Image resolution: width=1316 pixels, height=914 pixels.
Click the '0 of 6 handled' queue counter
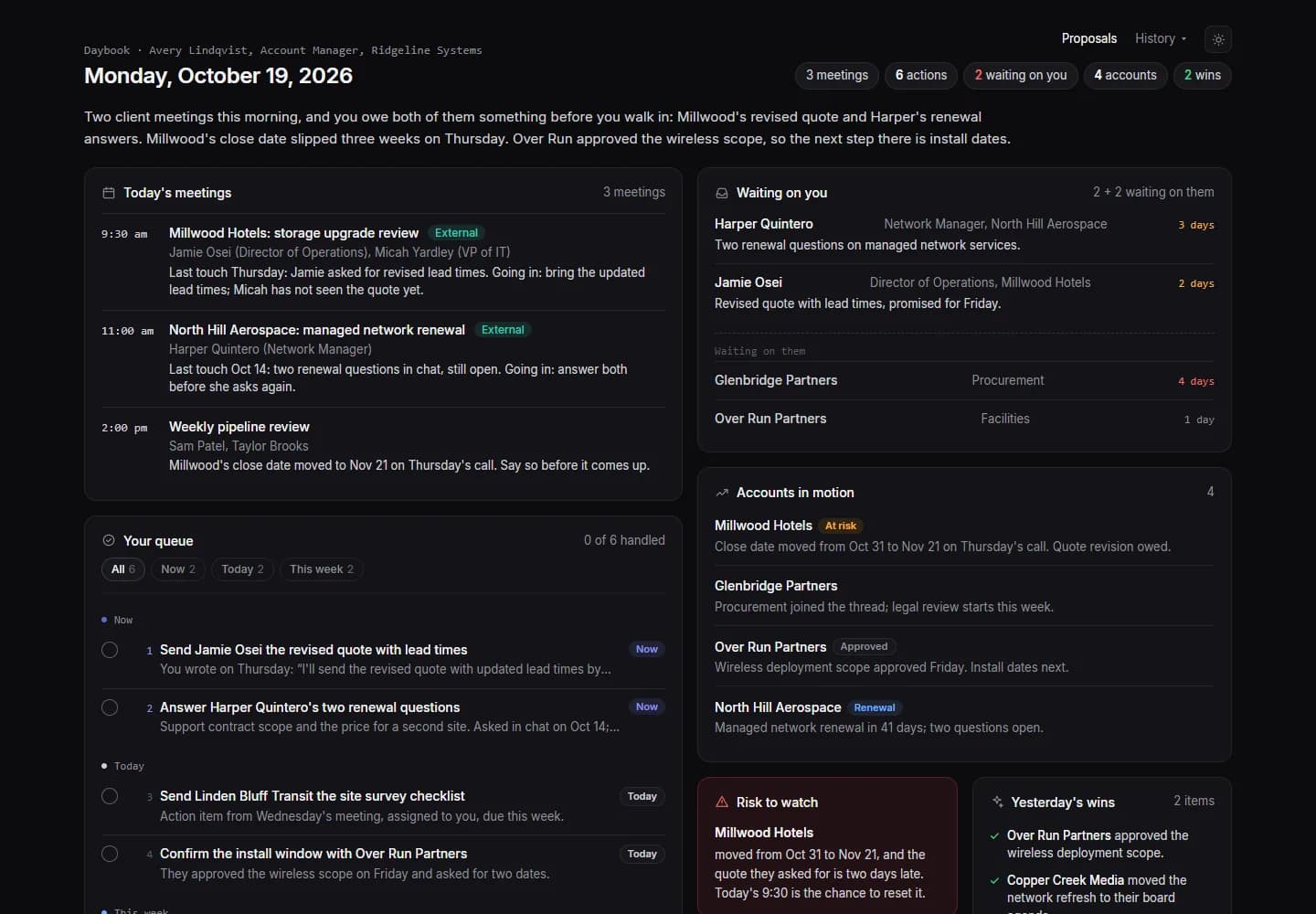pos(624,540)
